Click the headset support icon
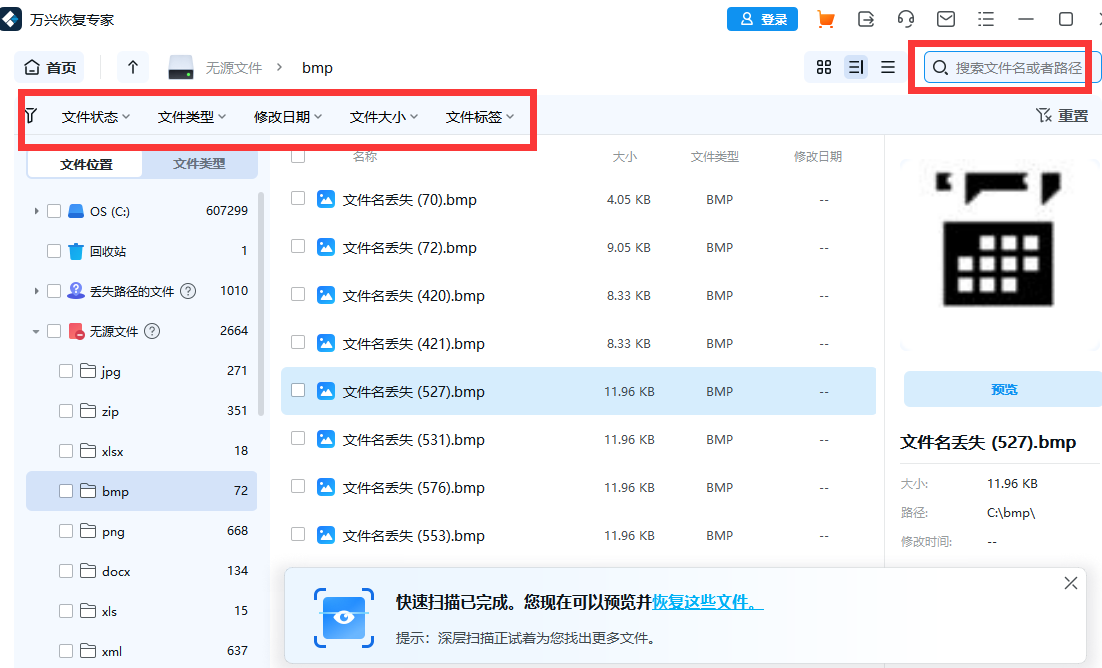The width and height of the screenshot is (1102, 668). point(905,18)
